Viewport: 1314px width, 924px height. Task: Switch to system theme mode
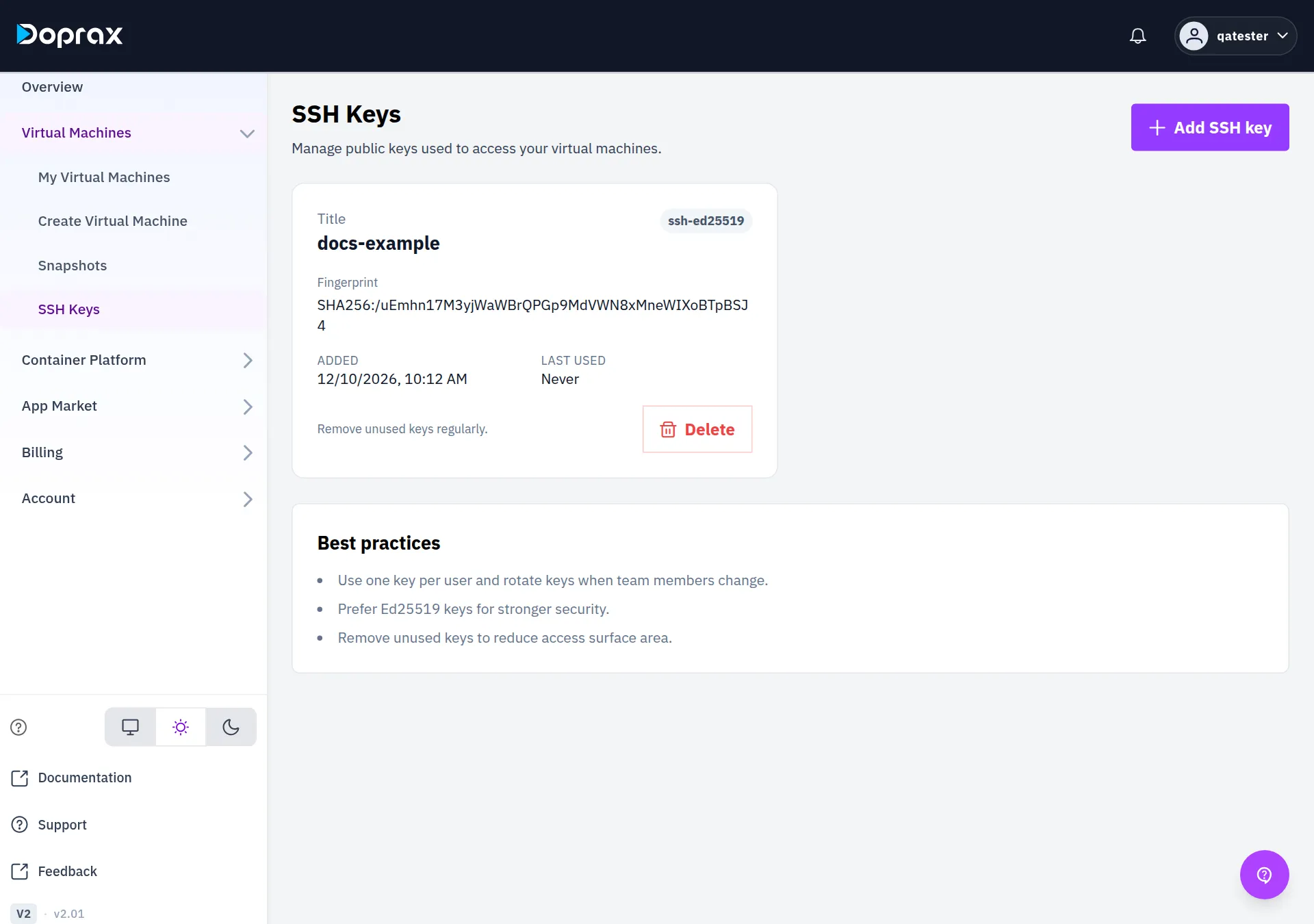pyautogui.click(x=130, y=727)
